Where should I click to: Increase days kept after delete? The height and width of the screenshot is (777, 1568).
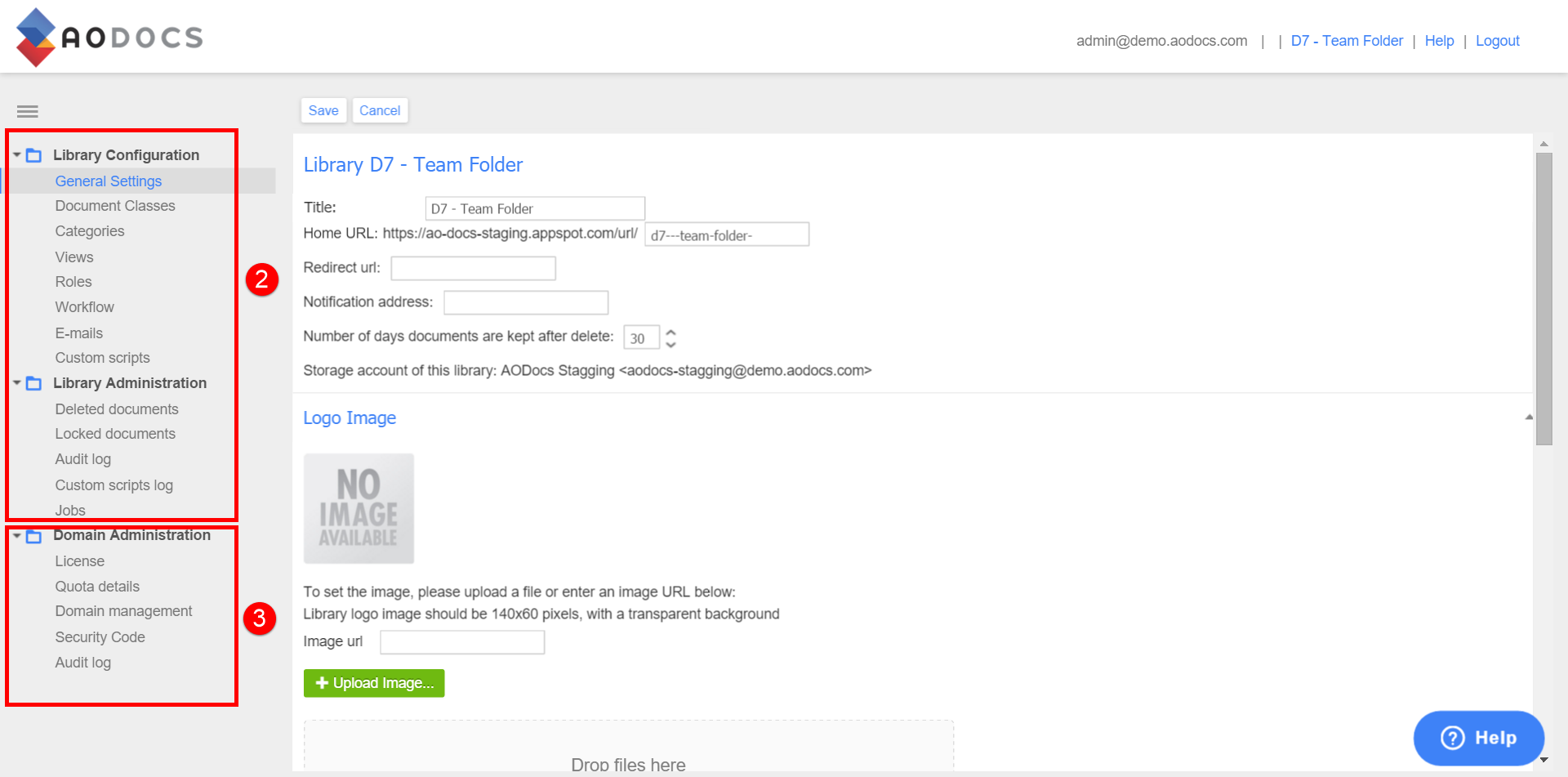tap(670, 332)
